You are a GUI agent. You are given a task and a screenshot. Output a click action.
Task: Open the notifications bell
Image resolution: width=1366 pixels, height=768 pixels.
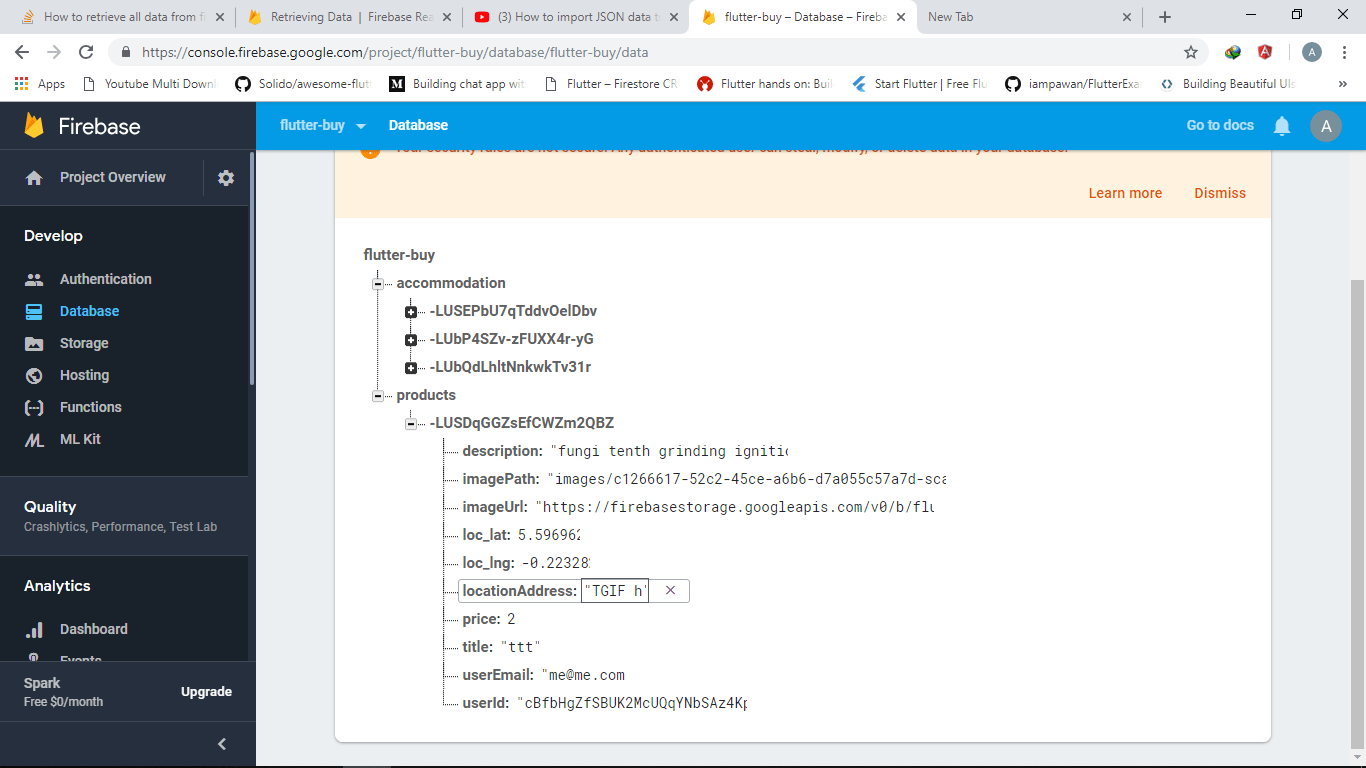tap(1282, 125)
